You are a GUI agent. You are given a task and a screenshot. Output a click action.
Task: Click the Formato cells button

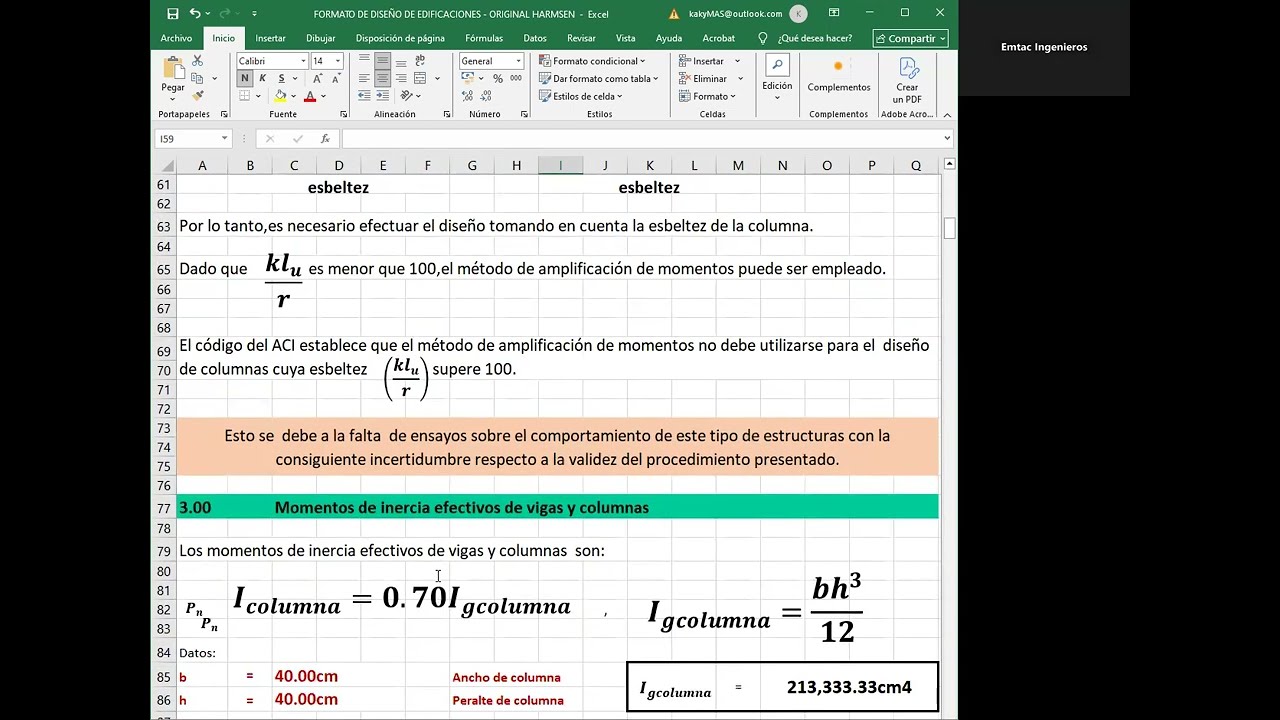(x=707, y=96)
